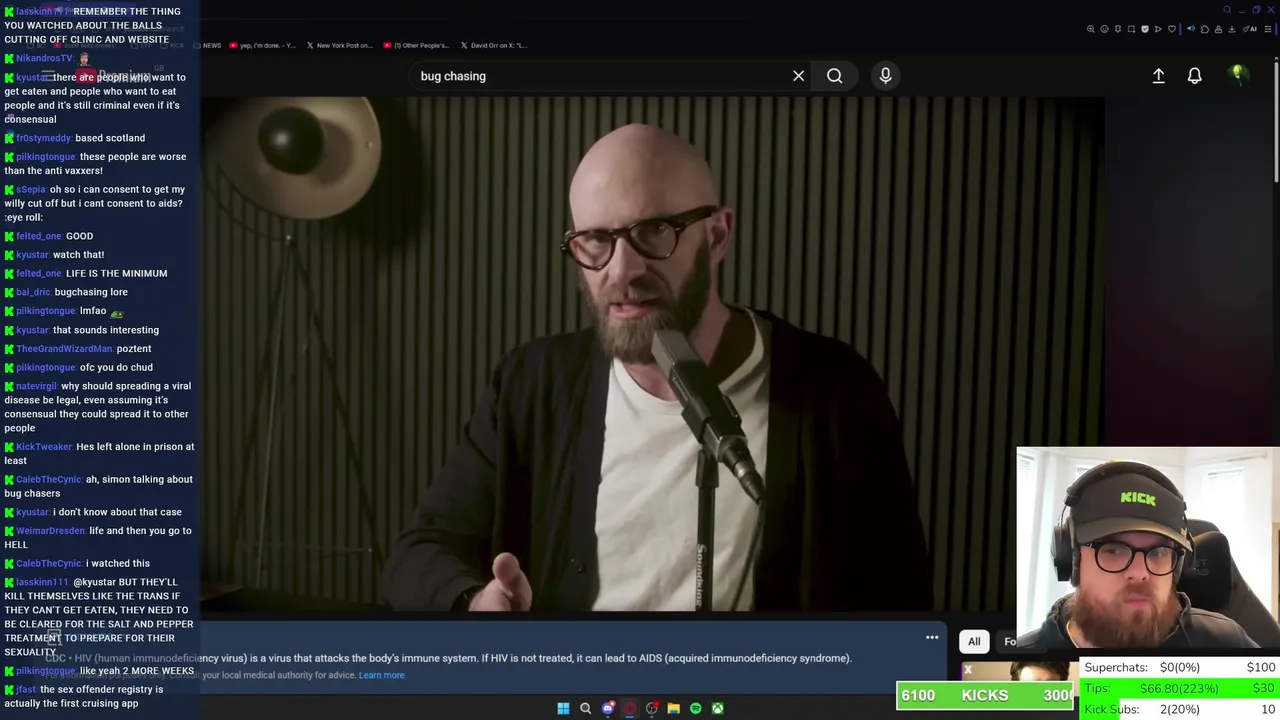
Task: Open the Opera GX taskbar icon
Action: 629,708
